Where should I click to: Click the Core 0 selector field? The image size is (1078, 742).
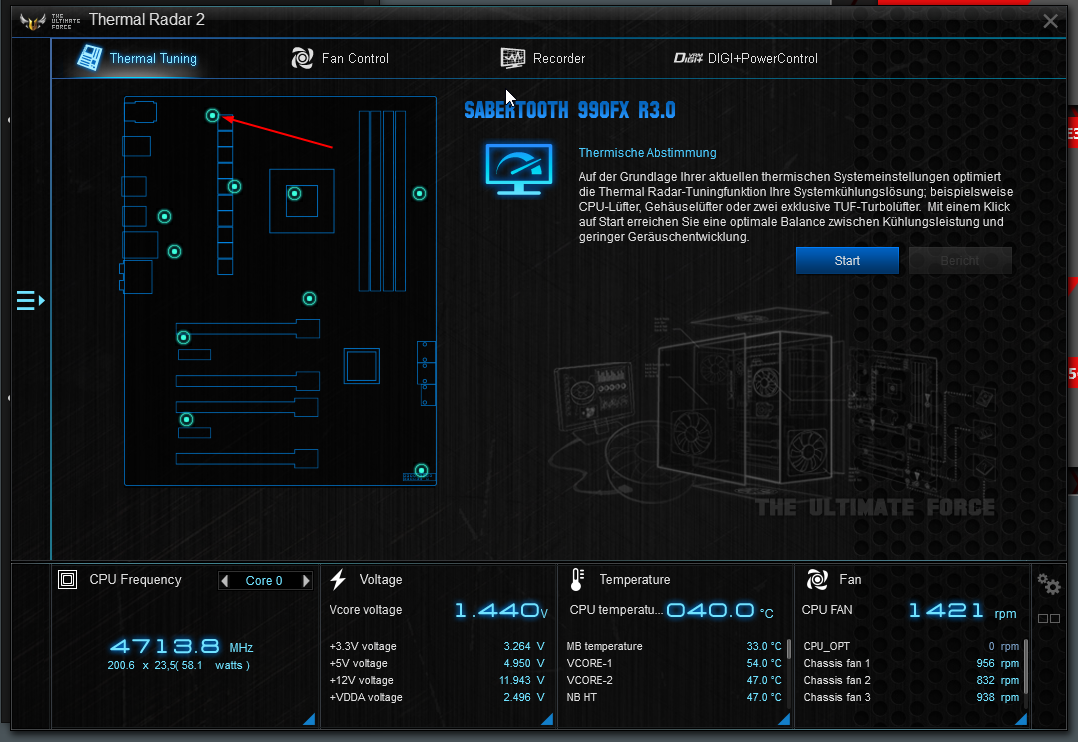coord(265,581)
